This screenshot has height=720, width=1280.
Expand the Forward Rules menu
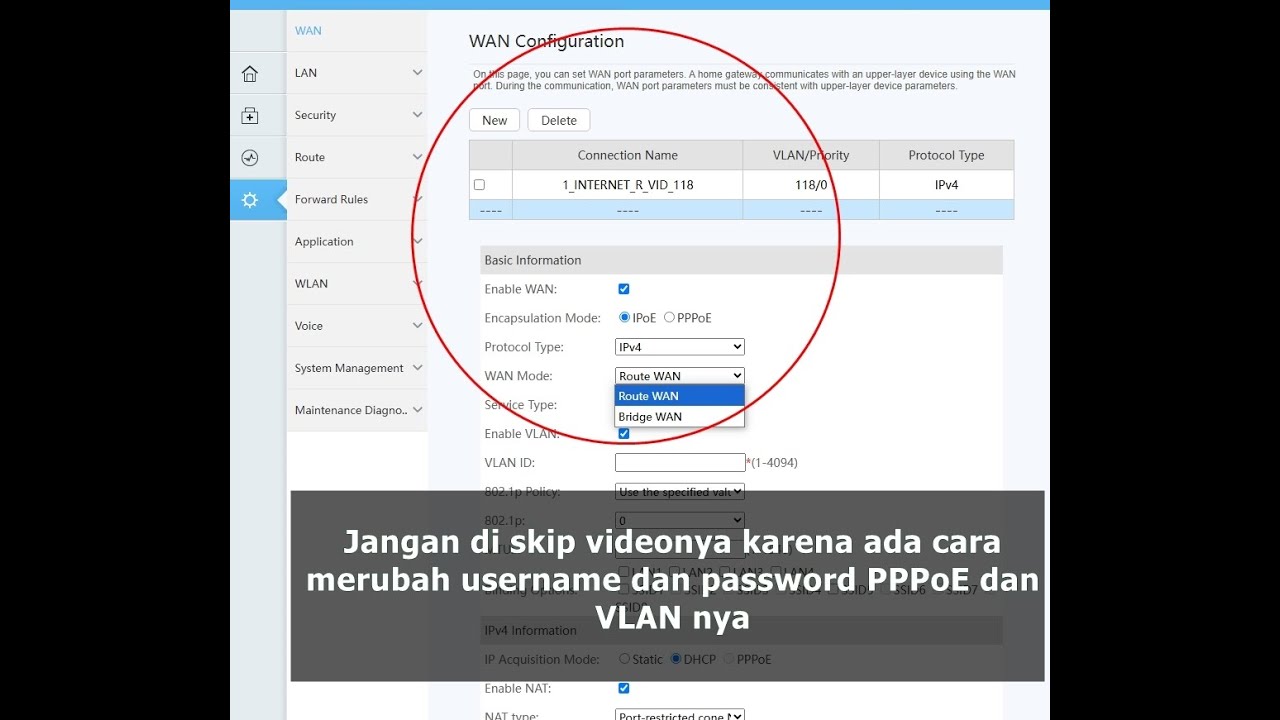[357, 199]
